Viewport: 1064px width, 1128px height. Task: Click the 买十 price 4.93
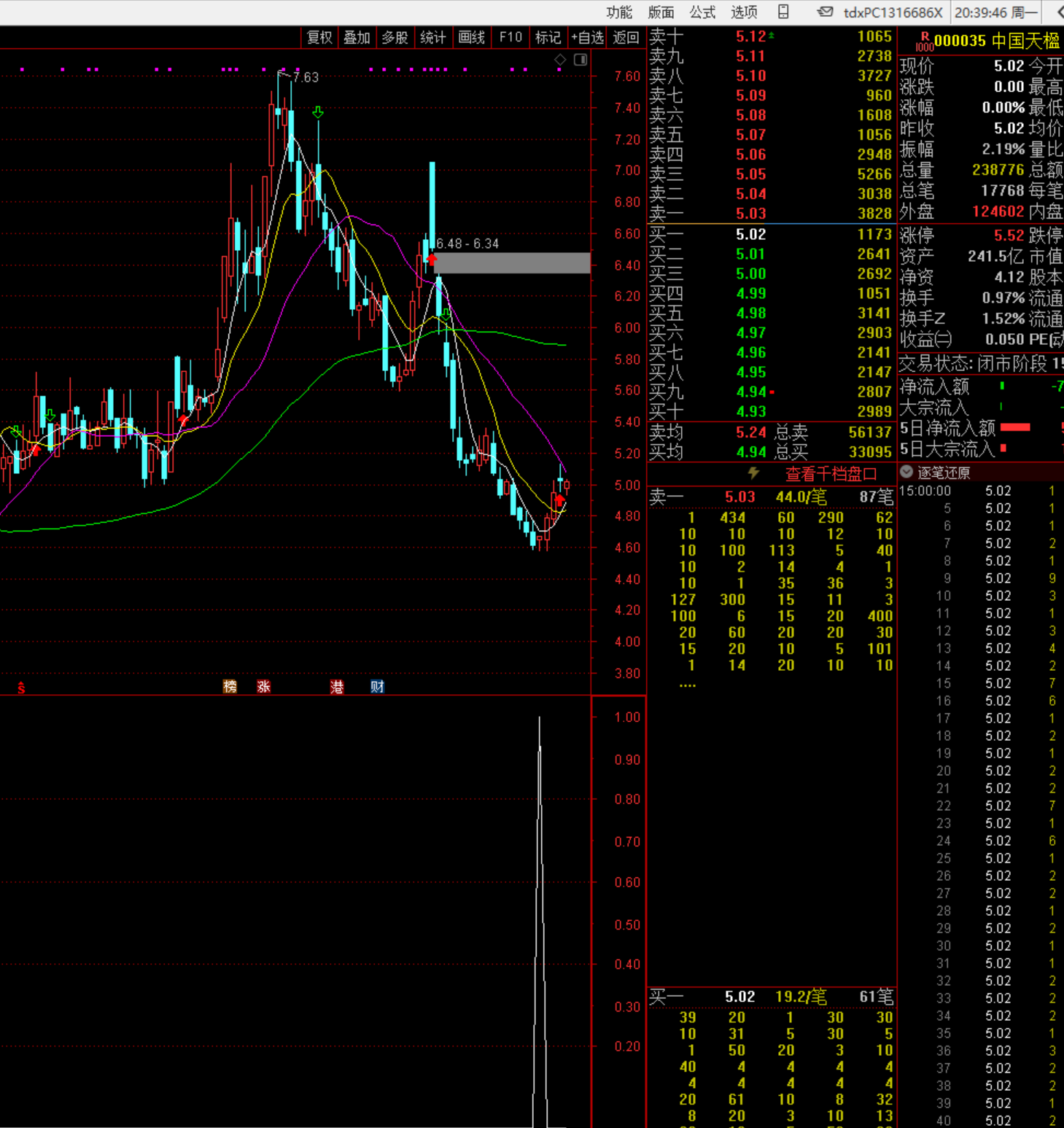[750, 411]
